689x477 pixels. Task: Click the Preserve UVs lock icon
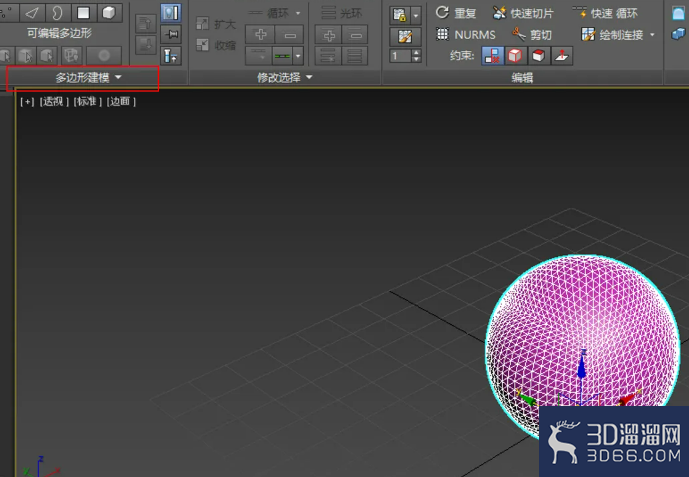coord(400,15)
